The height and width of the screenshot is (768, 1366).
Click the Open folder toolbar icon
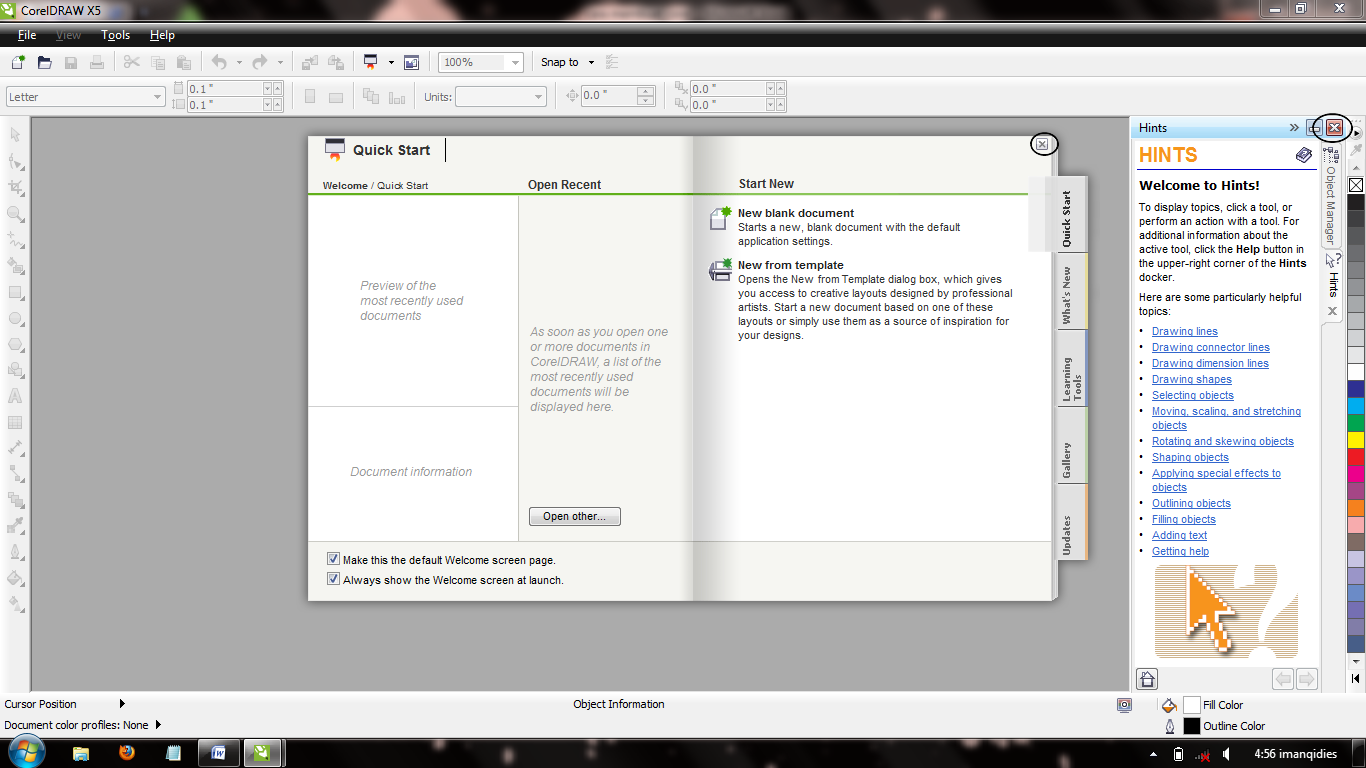(44, 62)
